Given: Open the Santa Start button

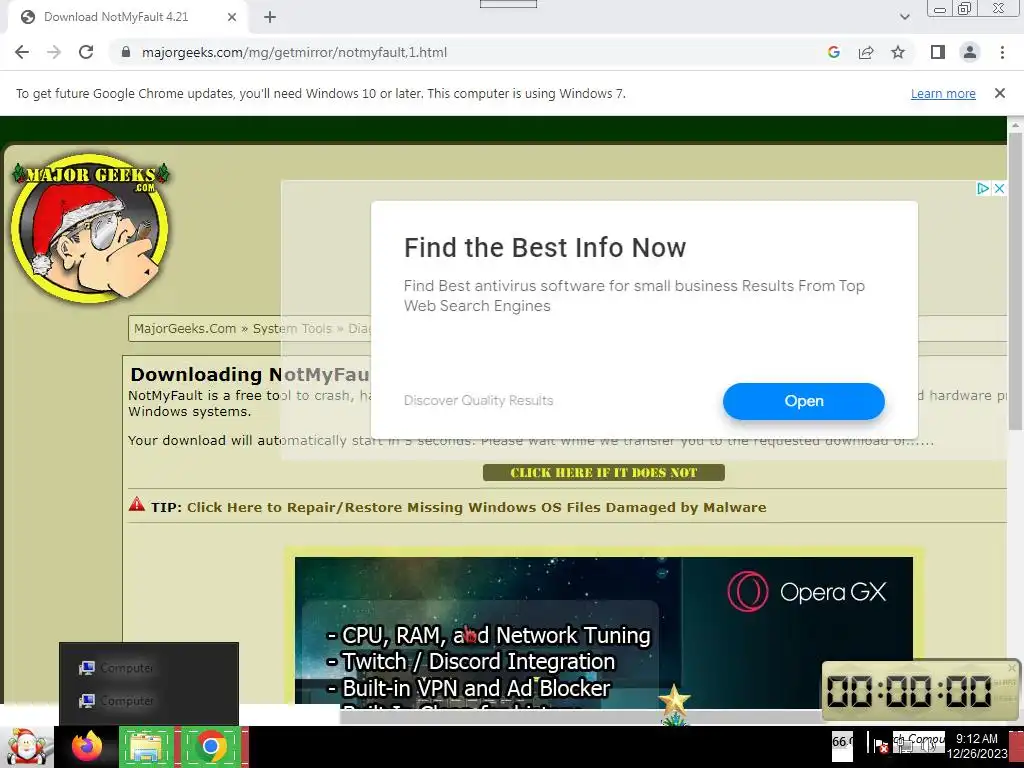Looking at the screenshot, I should click(x=26, y=746).
